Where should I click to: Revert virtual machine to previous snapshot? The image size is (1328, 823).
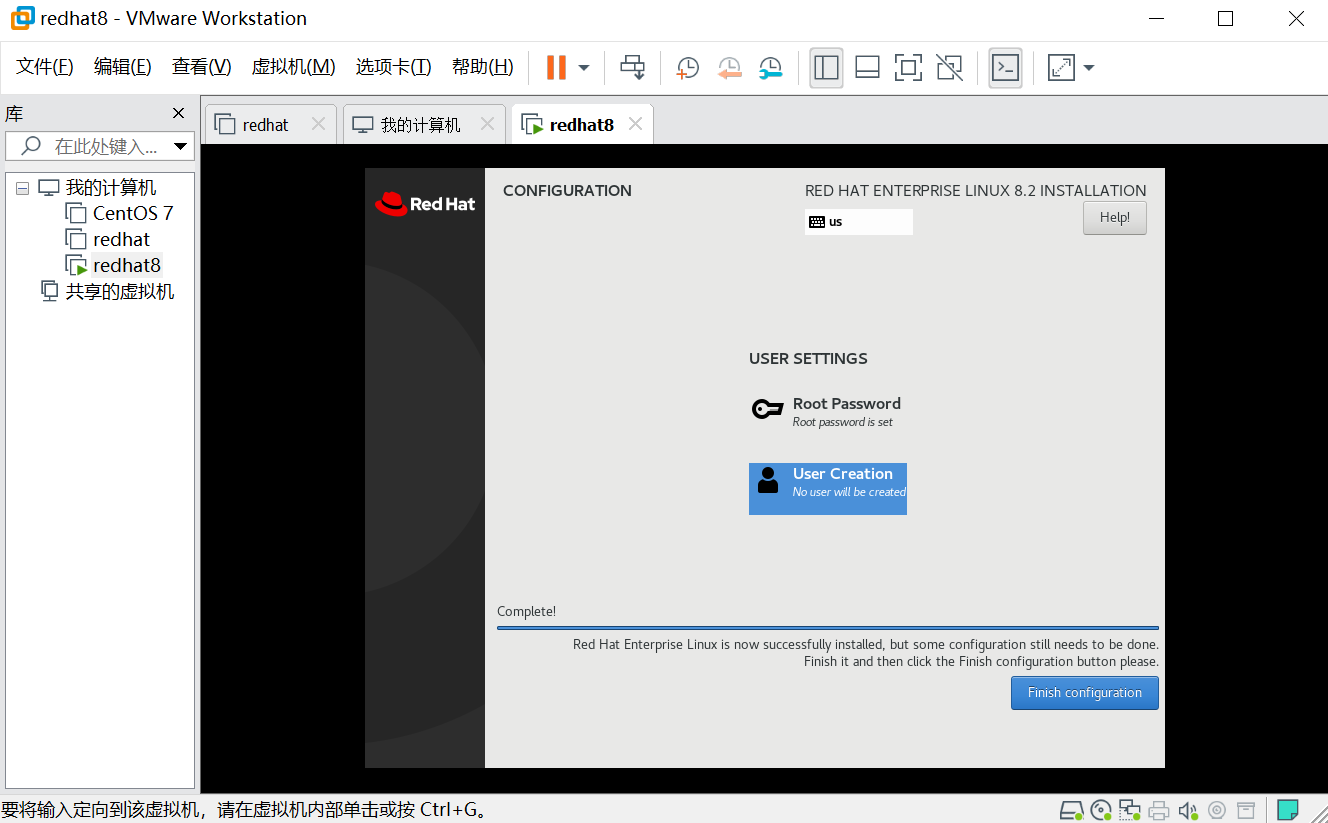729,67
